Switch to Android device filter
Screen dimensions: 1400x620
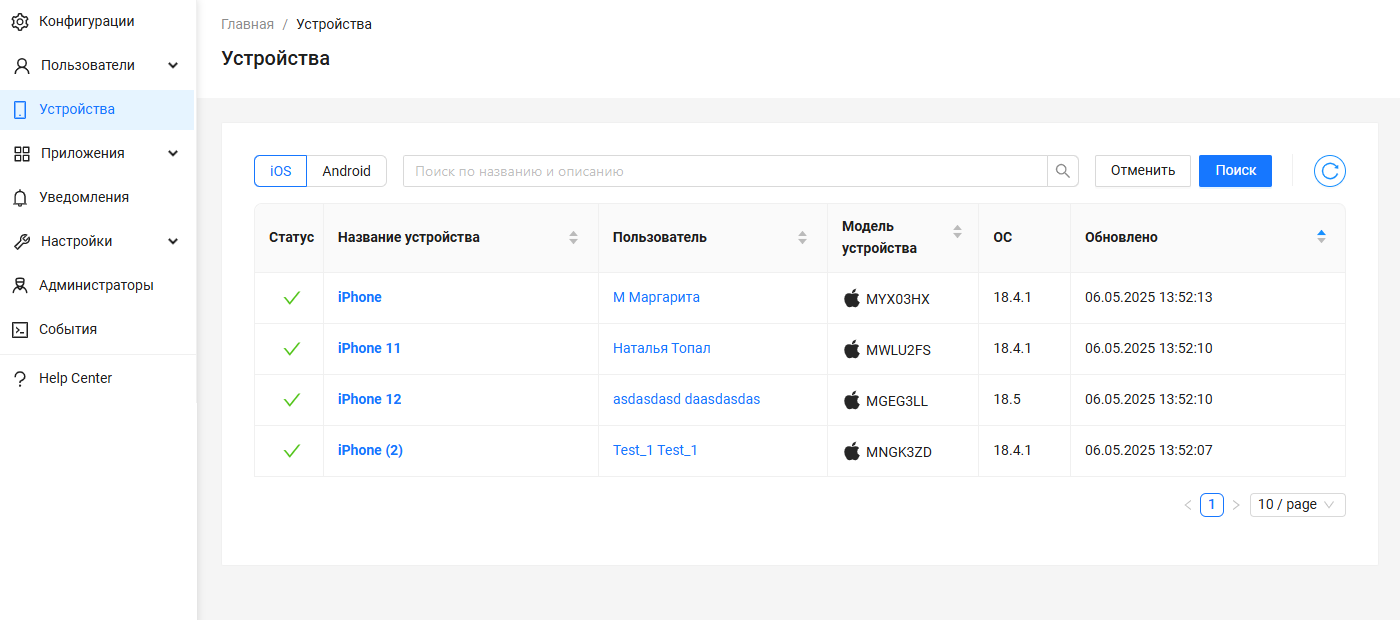346,171
